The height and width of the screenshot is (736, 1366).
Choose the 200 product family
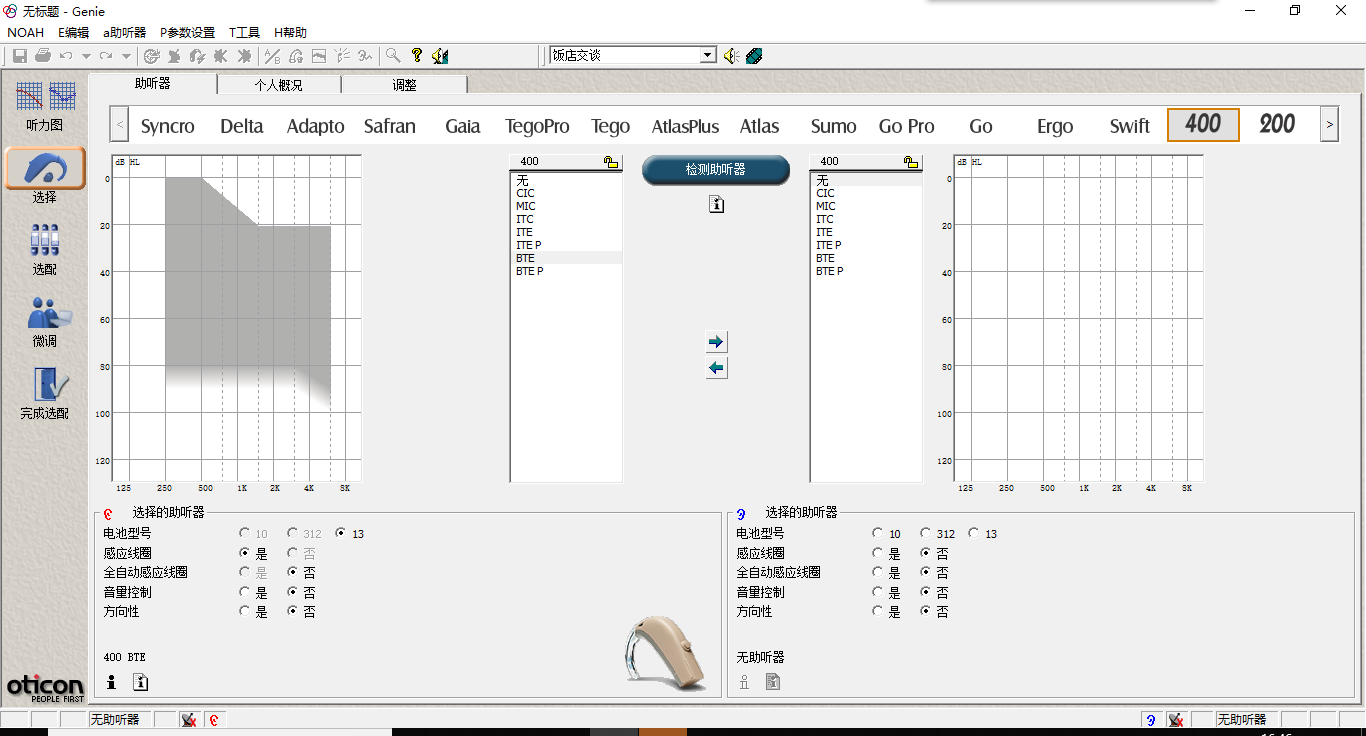click(1277, 125)
